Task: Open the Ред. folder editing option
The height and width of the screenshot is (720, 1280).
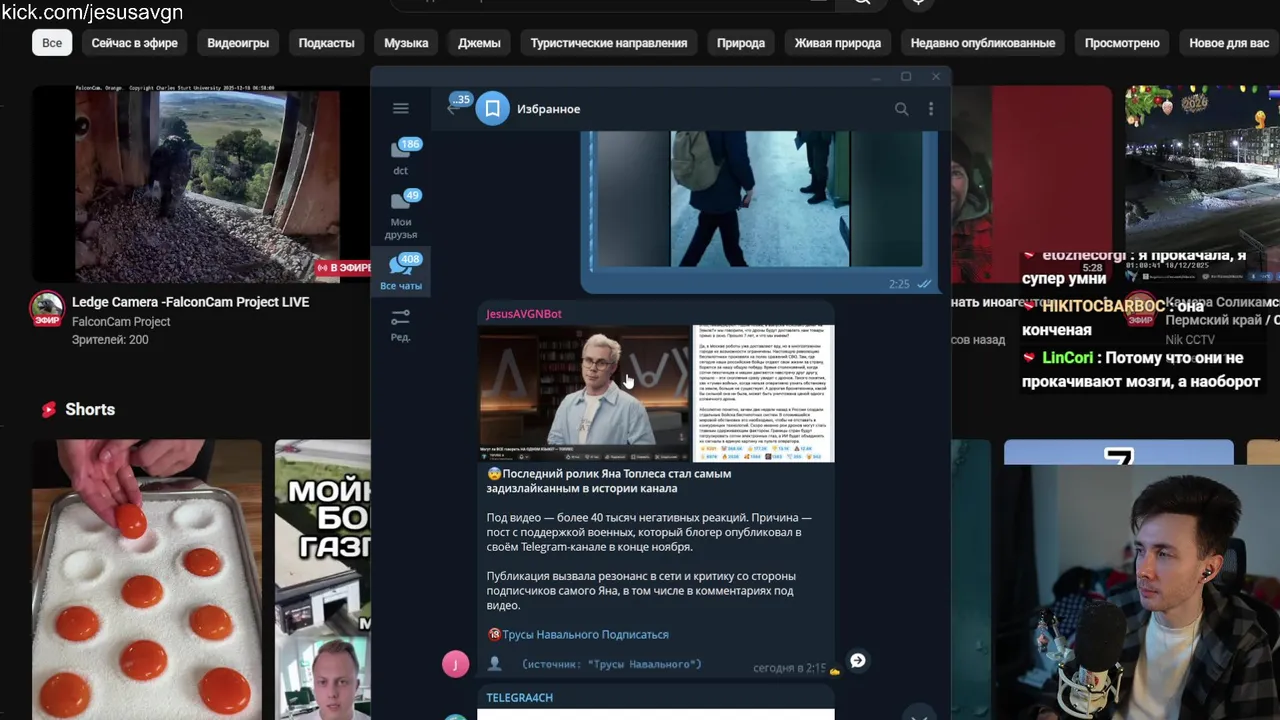Action: pos(401,325)
